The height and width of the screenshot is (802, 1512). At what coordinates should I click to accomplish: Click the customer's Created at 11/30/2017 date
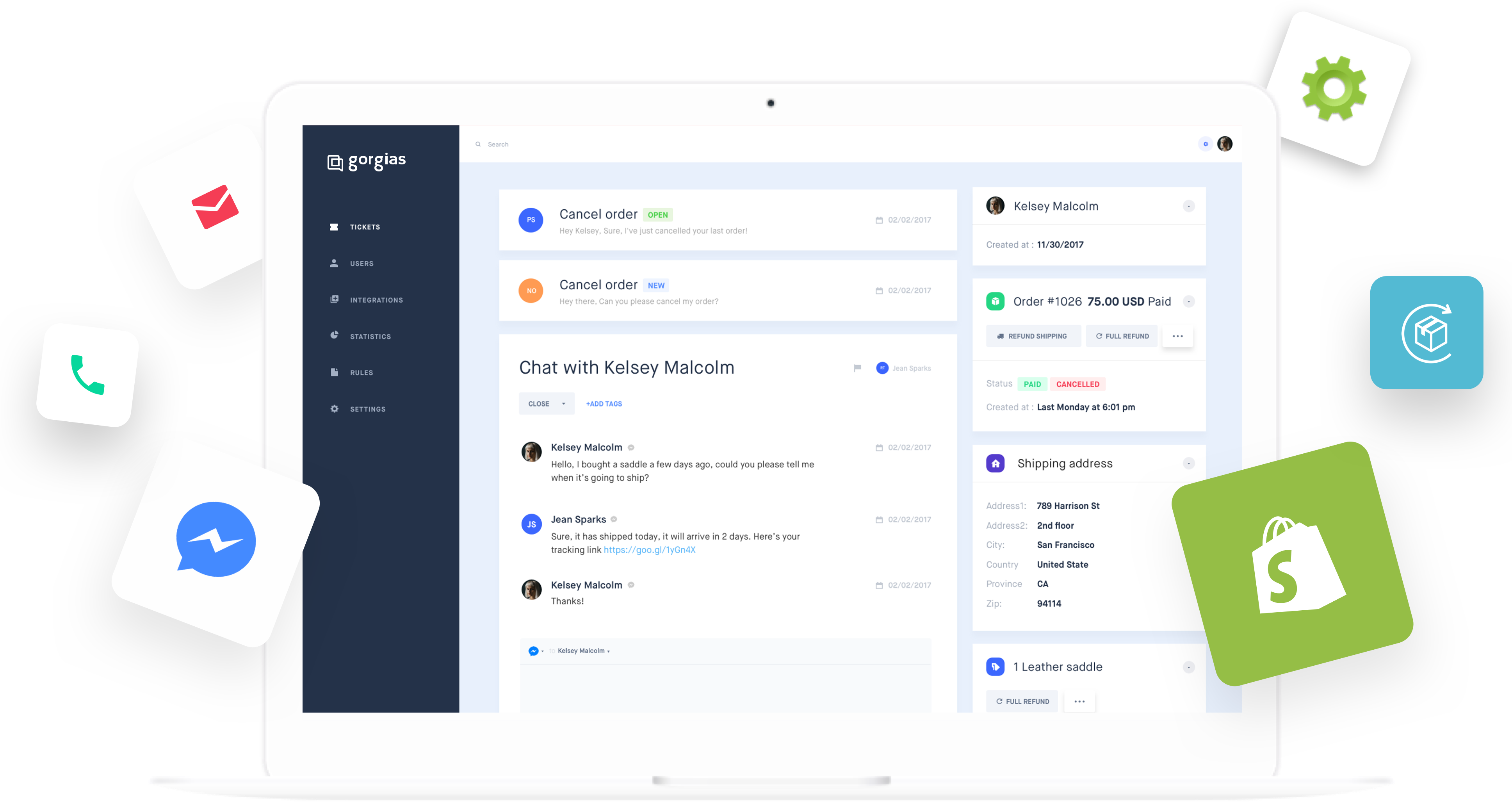(x=1060, y=245)
